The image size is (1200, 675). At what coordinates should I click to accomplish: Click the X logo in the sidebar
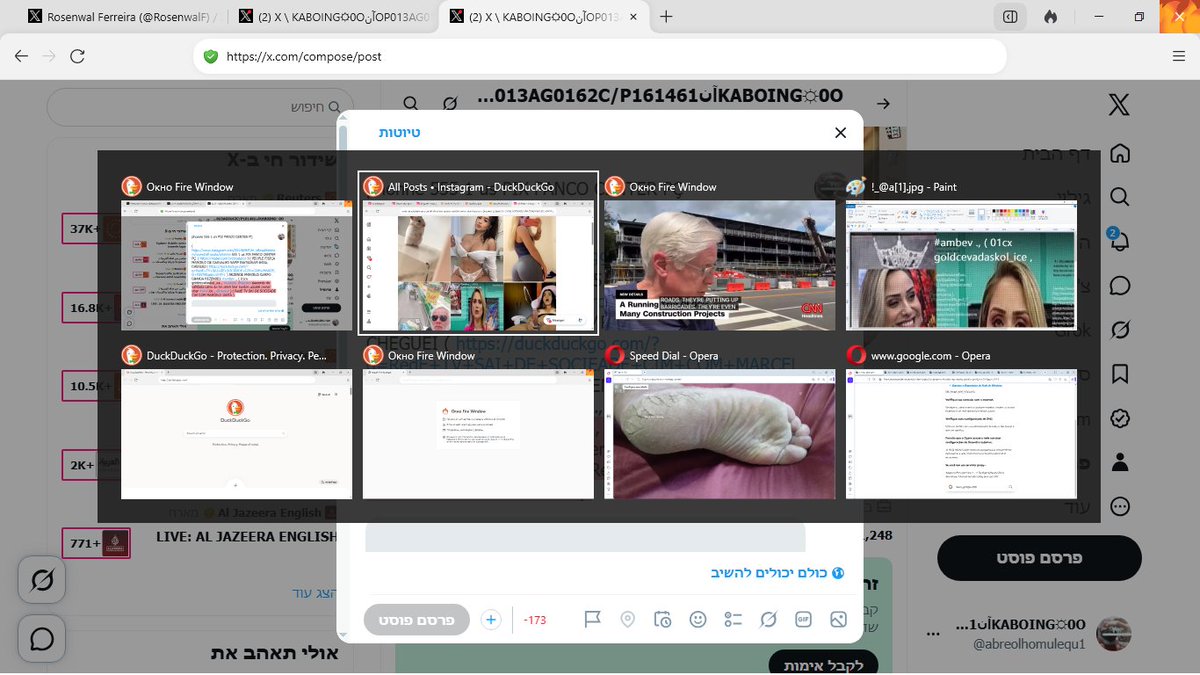(x=1119, y=104)
